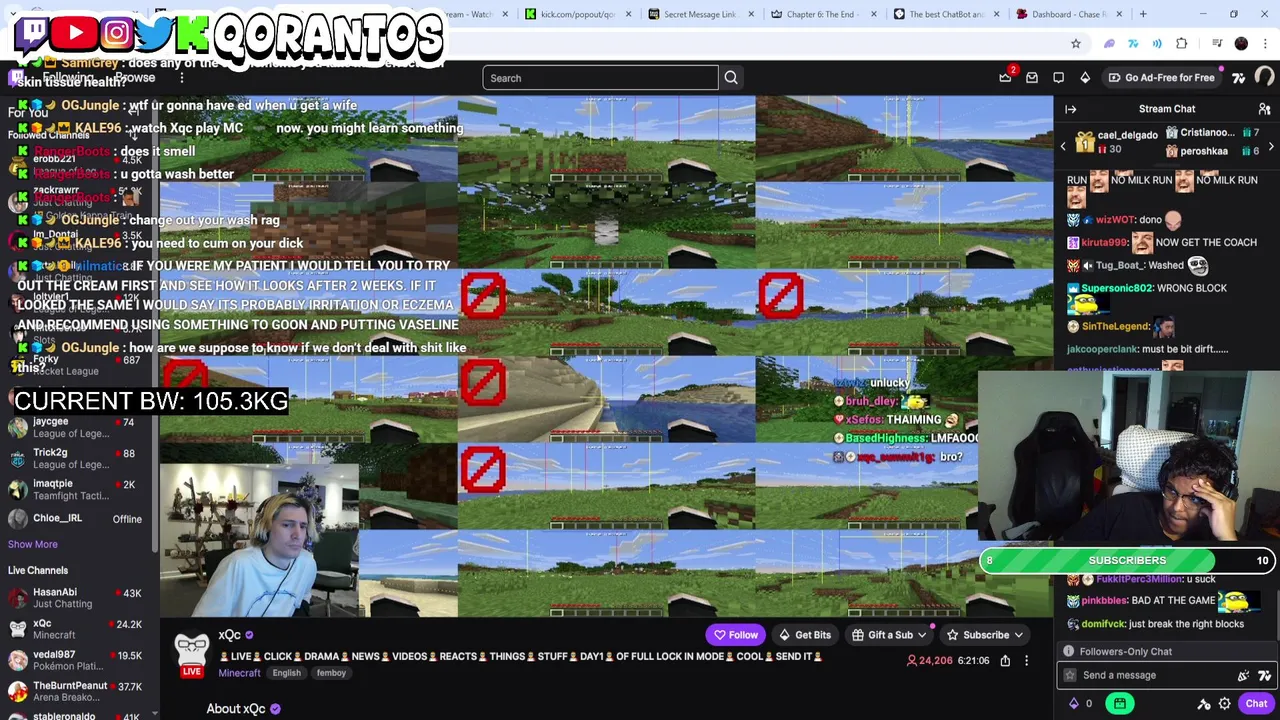1280x720 pixels.
Task: Click xQc channel name heading
Action: pos(229,635)
